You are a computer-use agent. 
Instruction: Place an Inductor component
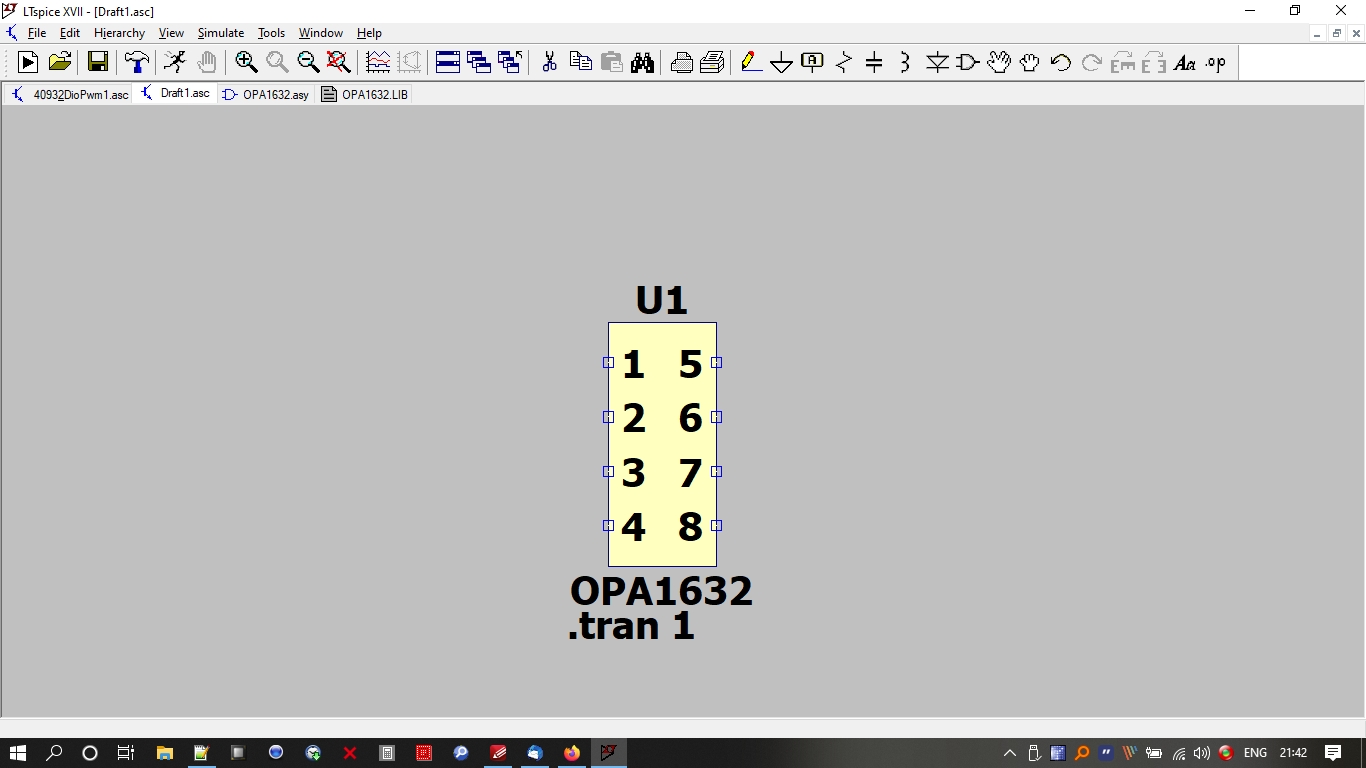coord(905,63)
